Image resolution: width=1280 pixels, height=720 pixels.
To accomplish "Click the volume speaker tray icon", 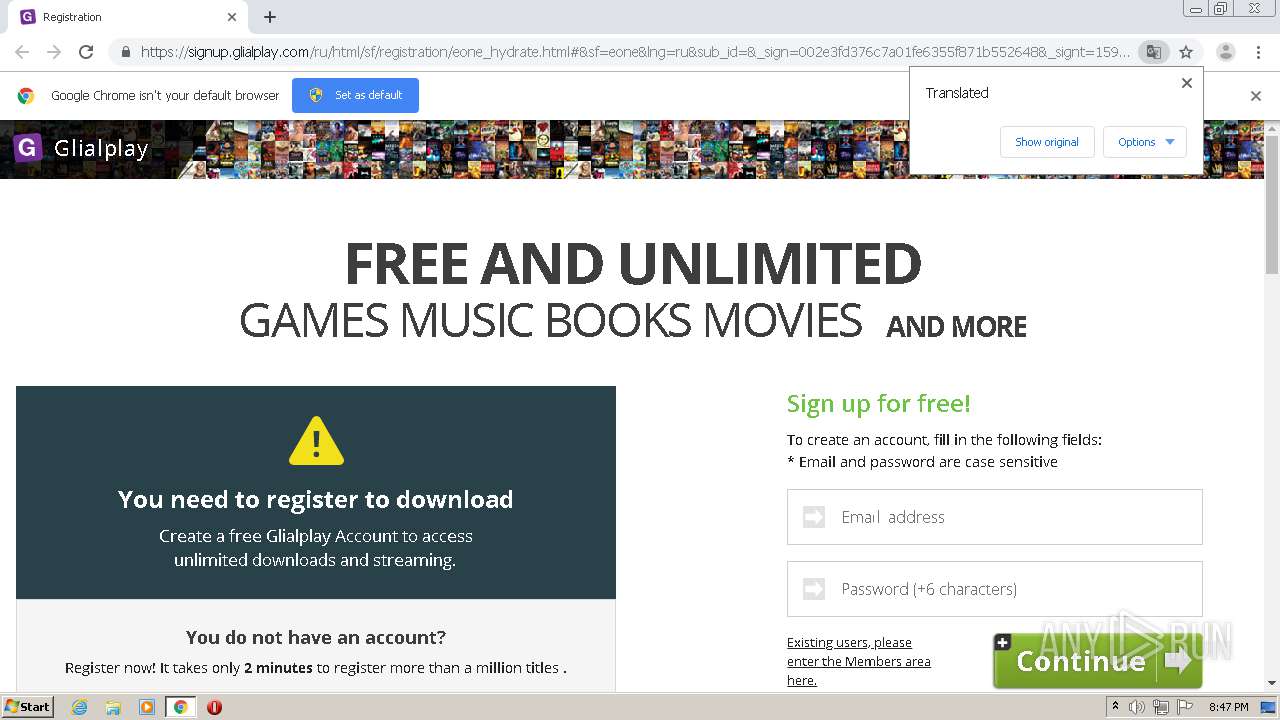I will 1137,707.
